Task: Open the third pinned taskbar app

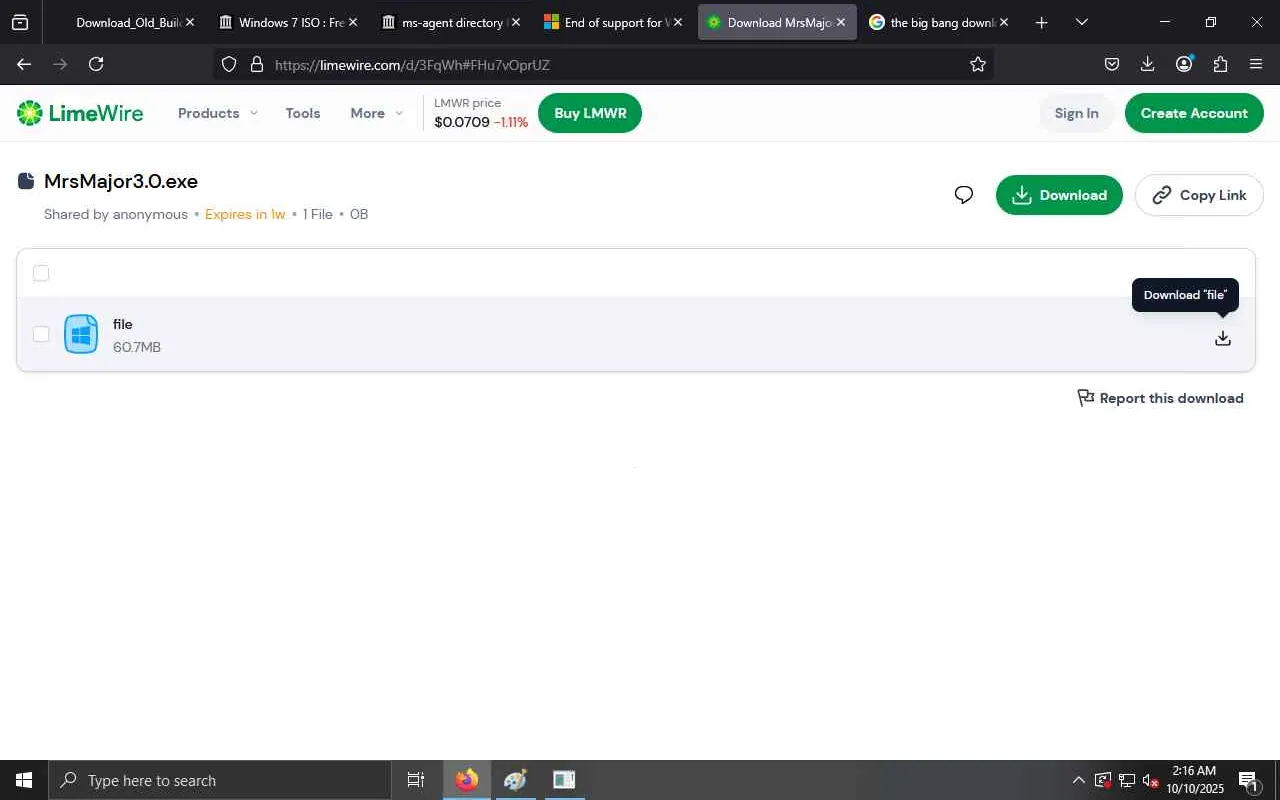Action: 564,780
